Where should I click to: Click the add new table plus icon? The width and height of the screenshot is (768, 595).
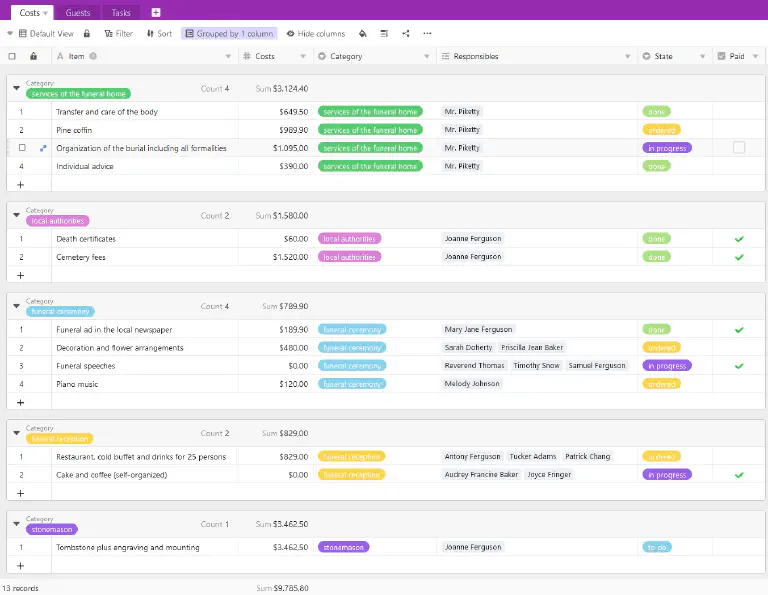[156, 13]
